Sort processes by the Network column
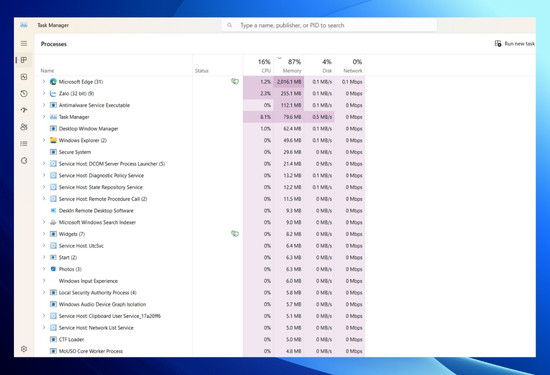This screenshot has width=550, height=375. point(350,65)
